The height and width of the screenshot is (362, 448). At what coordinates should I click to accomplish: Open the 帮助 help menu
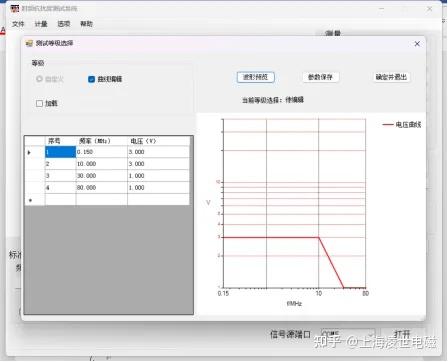86,24
